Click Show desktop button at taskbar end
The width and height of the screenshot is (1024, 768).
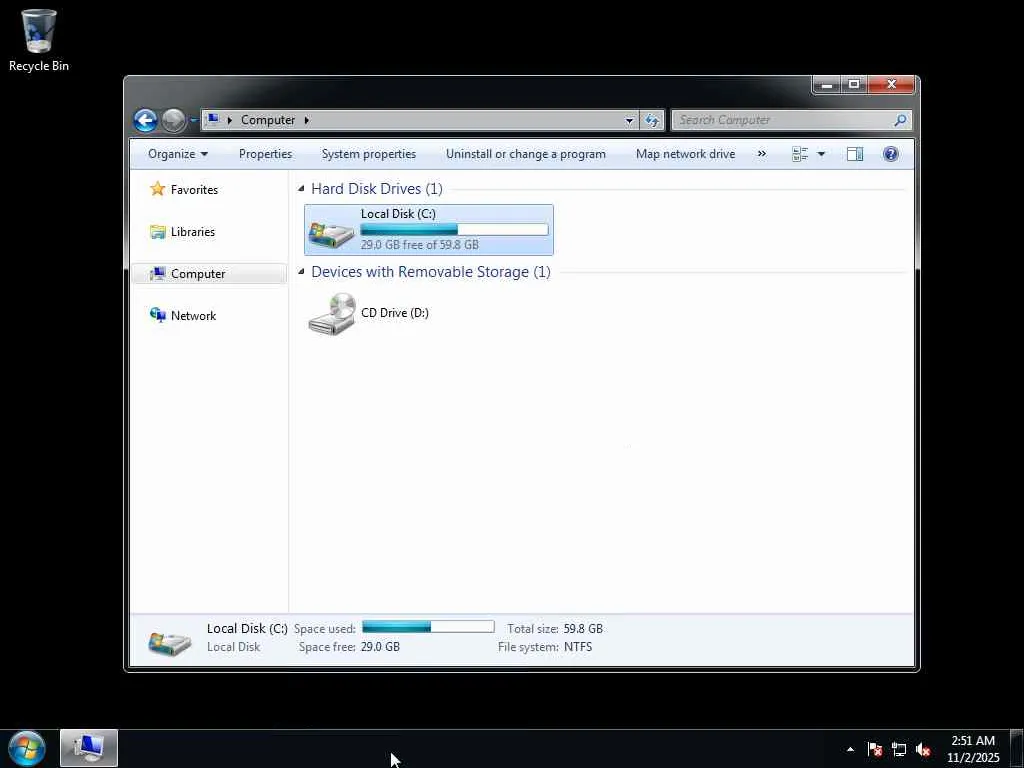click(1017, 749)
